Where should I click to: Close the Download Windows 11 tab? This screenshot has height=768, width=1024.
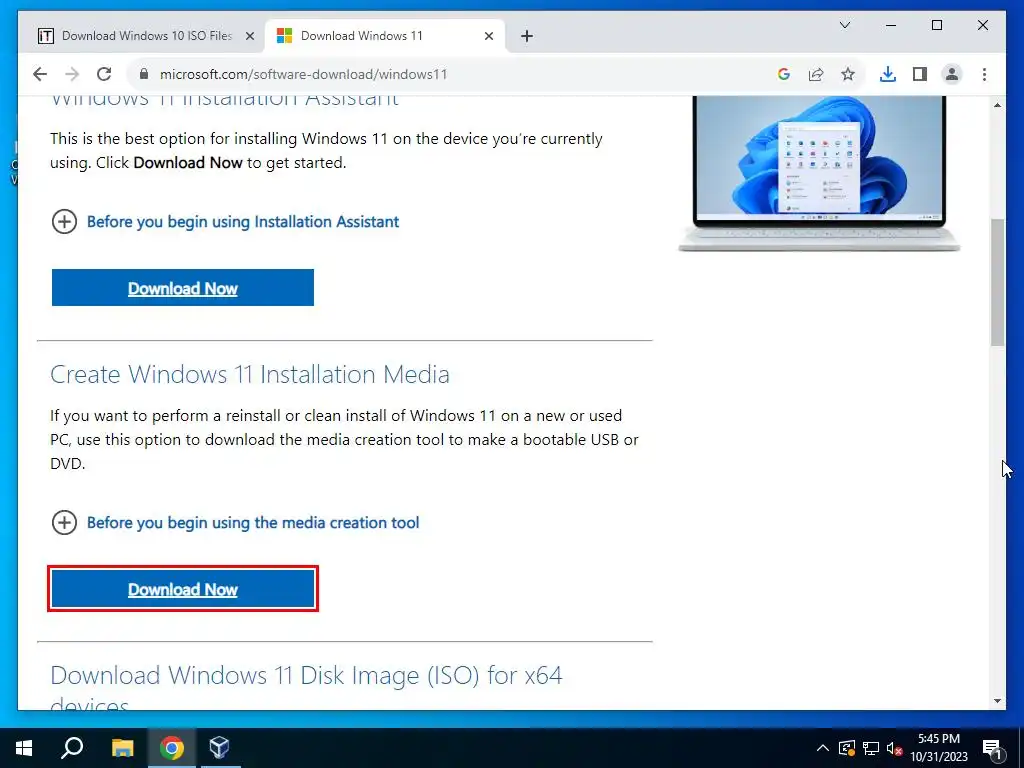tap(488, 36)
